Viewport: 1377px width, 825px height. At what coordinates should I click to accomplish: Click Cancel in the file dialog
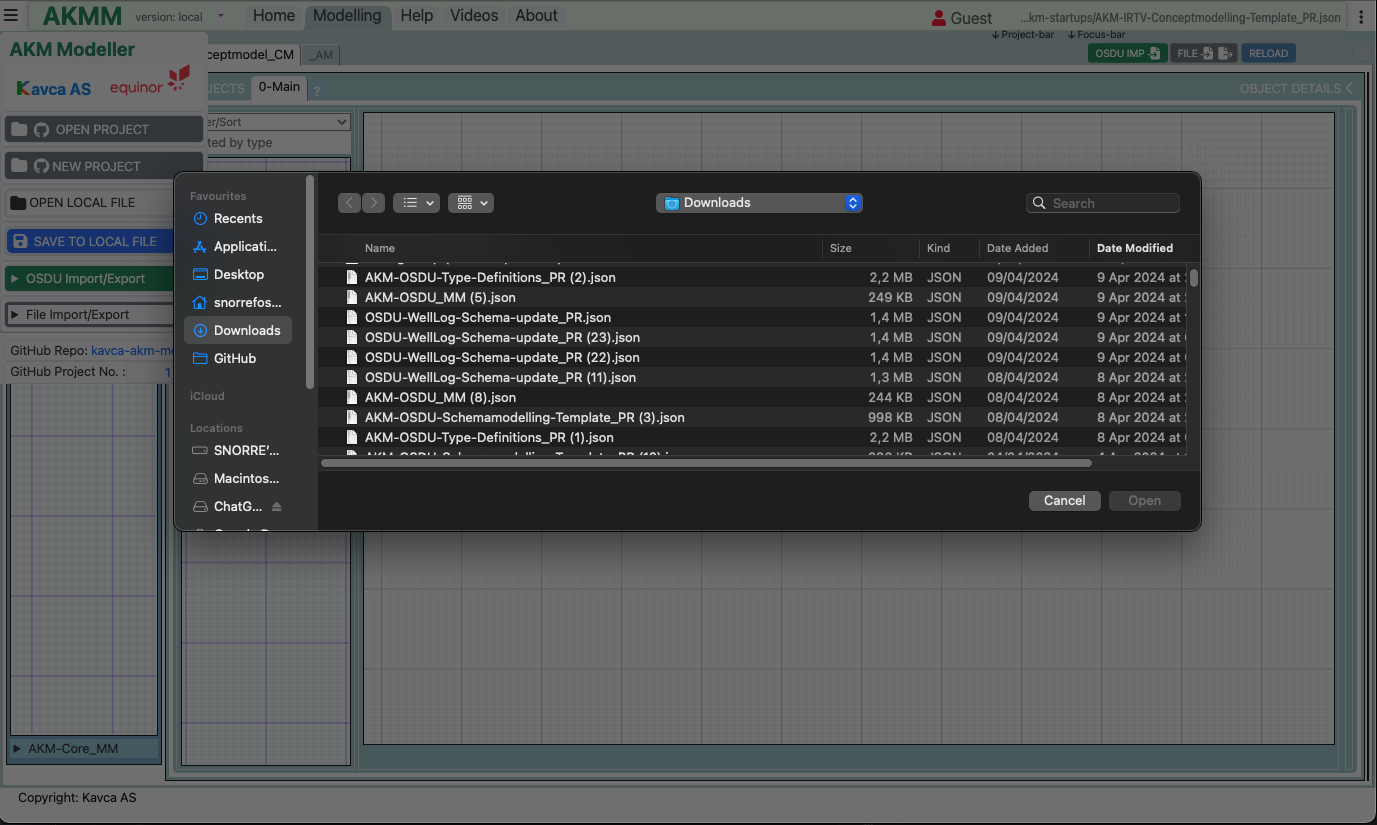coord(1065,501)
